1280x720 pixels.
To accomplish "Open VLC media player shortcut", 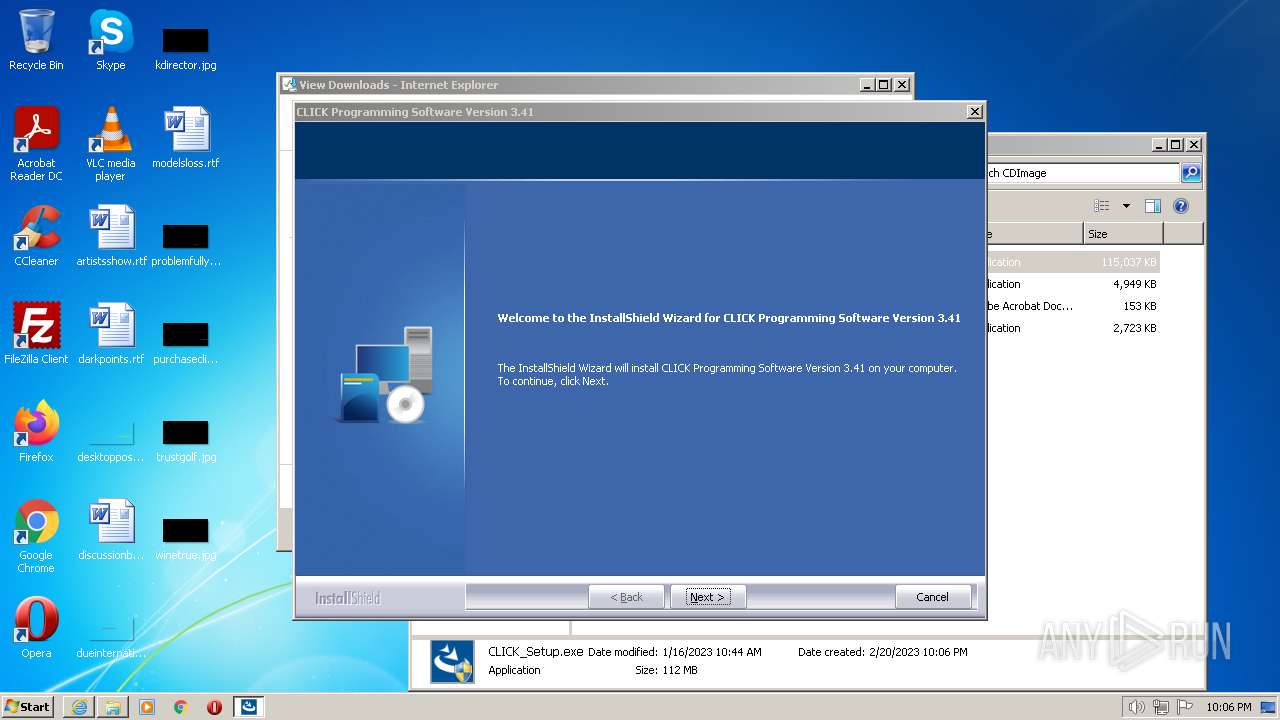I will pyautogui.click(x=111, y=144).
